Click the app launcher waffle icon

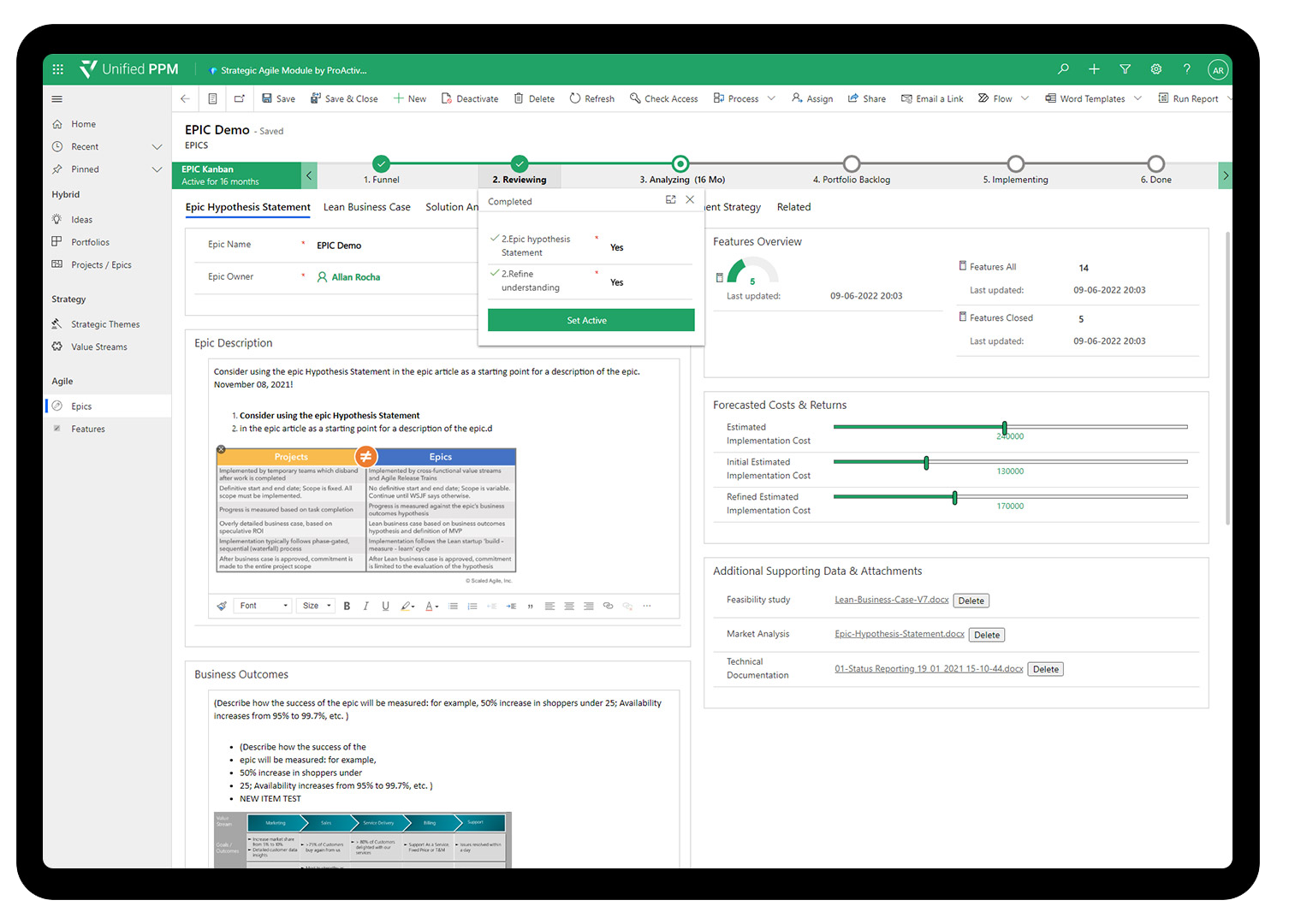[x=58, y=69]
